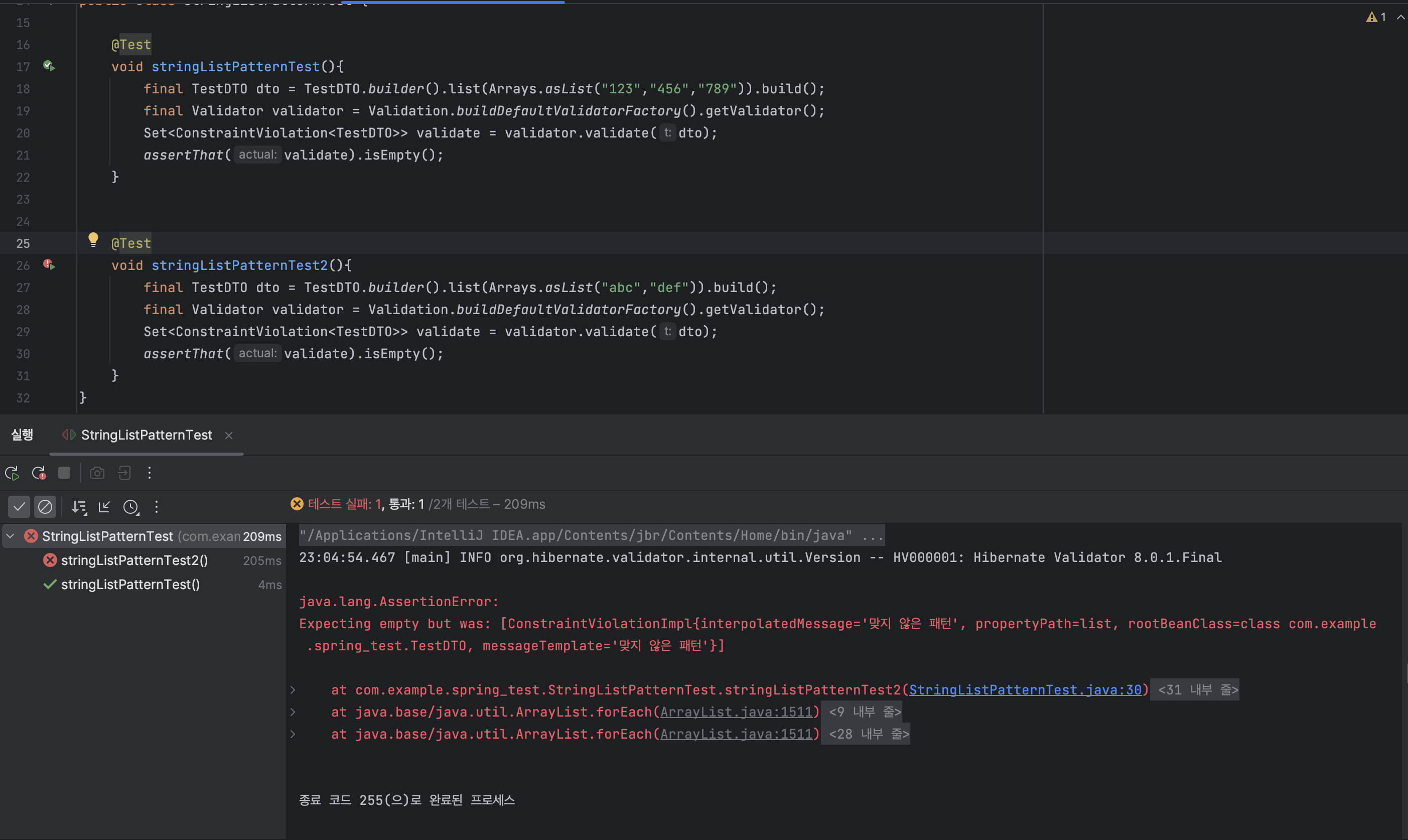Expand arrow beside <28 내부 줄> frame line
Image resolution: width=1408 pixels, height=840 pixels.
[293, 734]
